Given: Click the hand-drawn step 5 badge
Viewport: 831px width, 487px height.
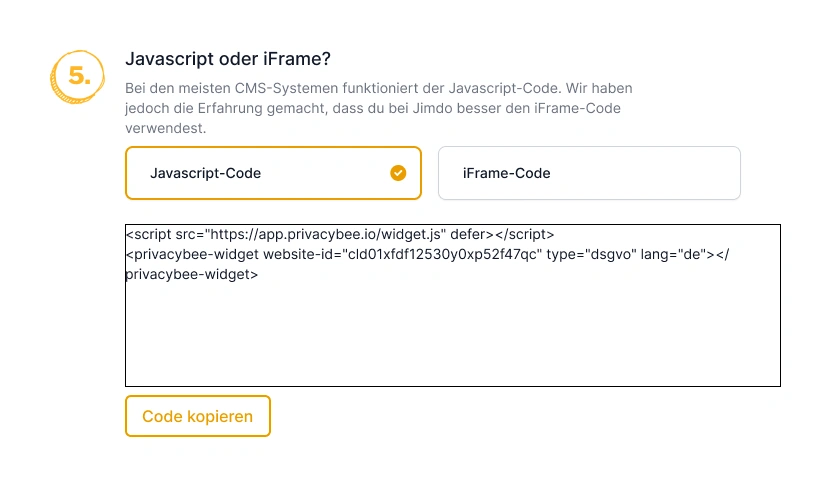Looking at the screenshot, I should [x=77, y=76].
